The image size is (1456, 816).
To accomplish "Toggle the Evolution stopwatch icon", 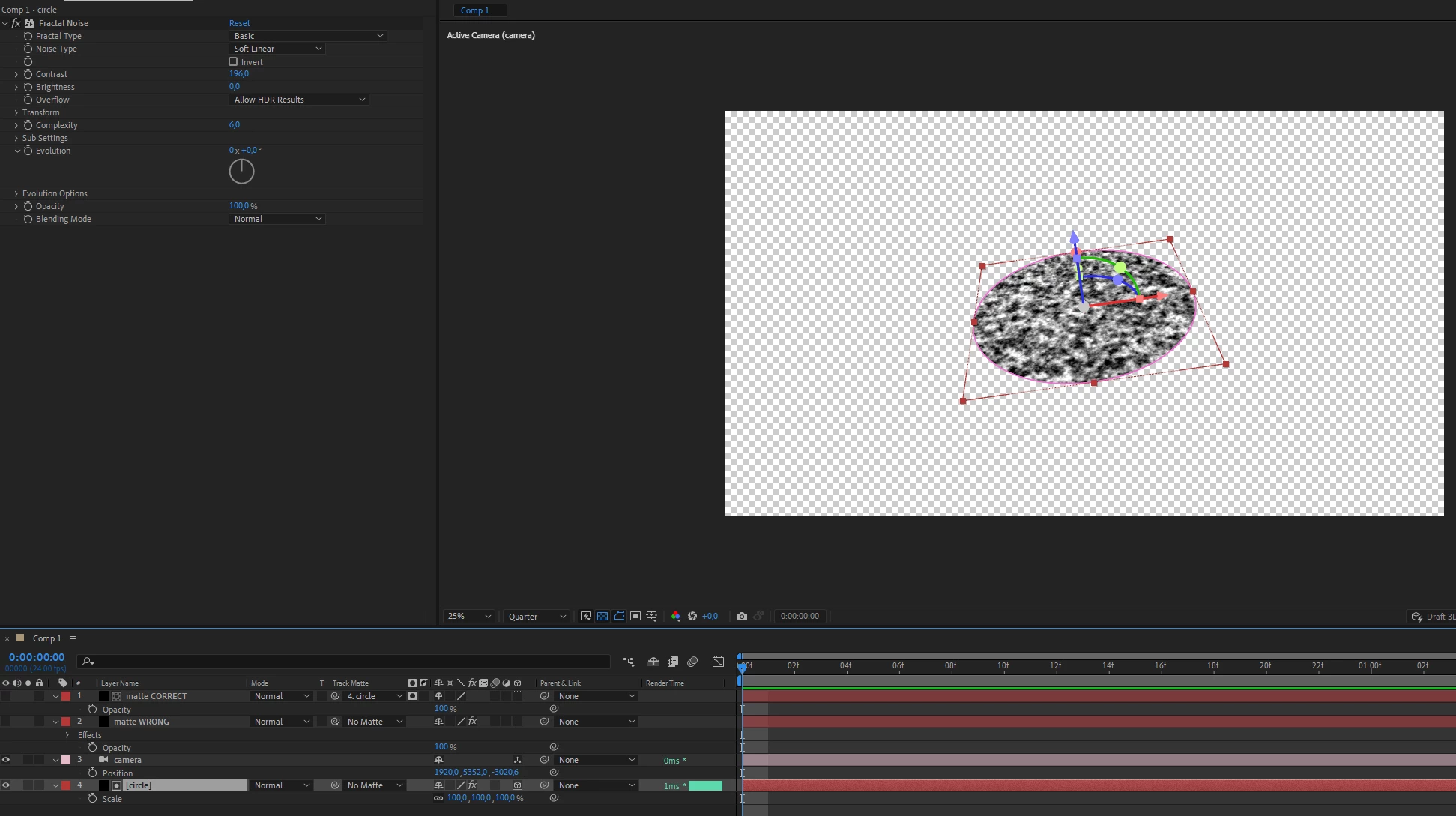I will click(28, 151).
